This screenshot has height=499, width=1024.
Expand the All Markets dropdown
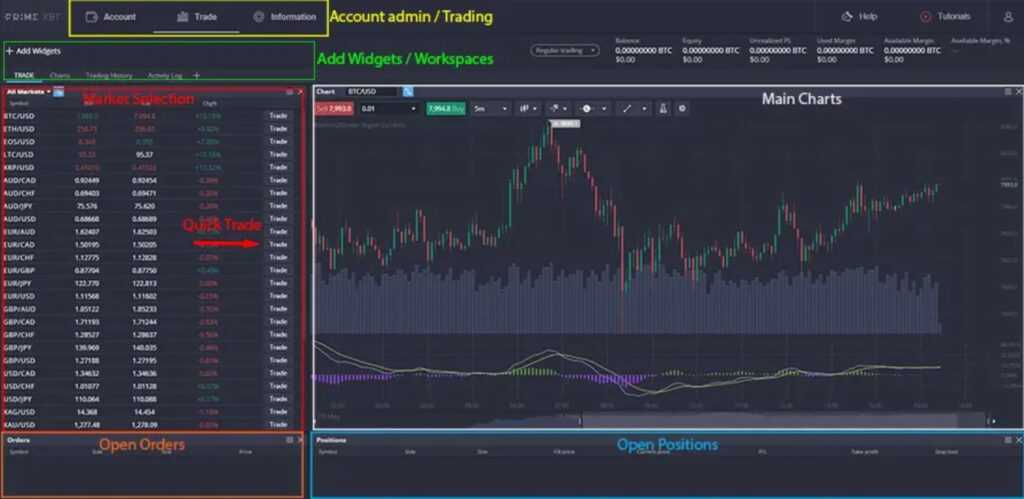tap(29, 92)
